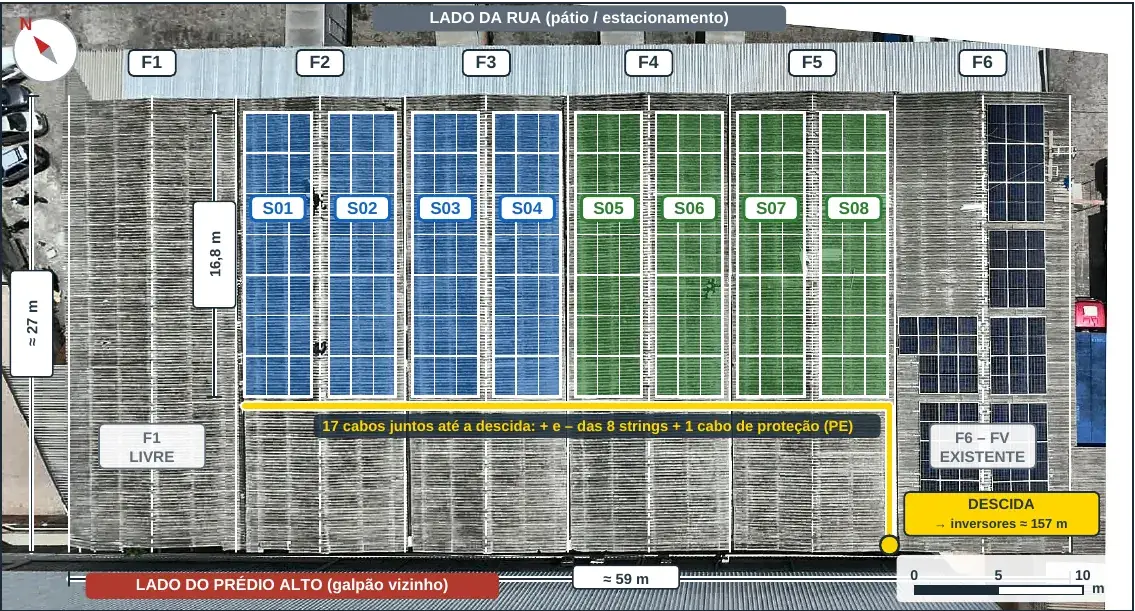
Task: Click the yellow cable route line
Action: tap(565, 406)
